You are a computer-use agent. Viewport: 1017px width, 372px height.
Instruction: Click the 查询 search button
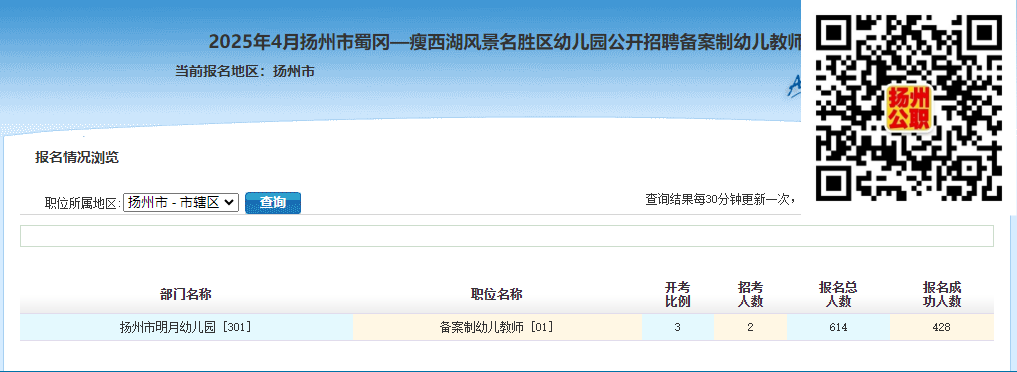click(273, 202)
